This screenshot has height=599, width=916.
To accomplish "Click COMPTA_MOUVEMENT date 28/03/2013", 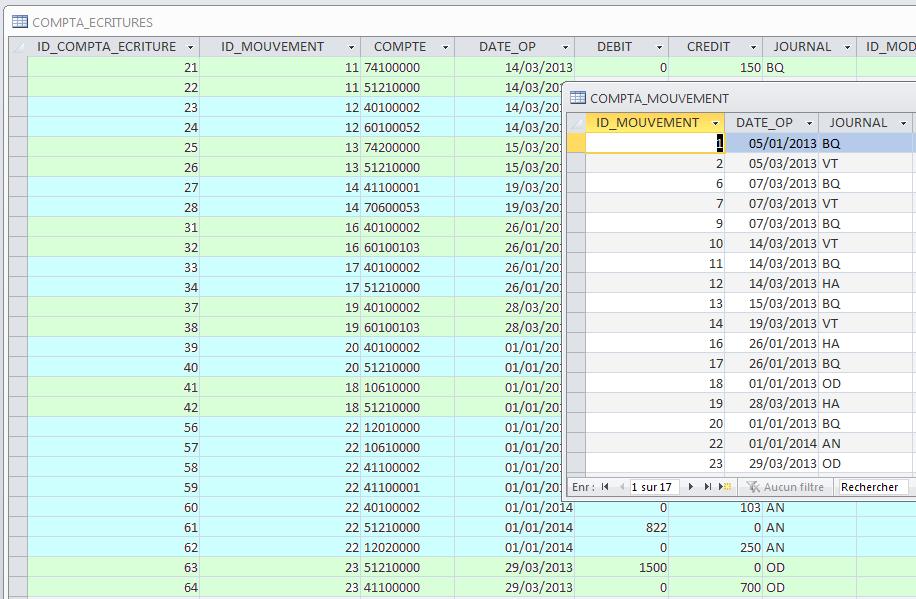I will 772,403.
